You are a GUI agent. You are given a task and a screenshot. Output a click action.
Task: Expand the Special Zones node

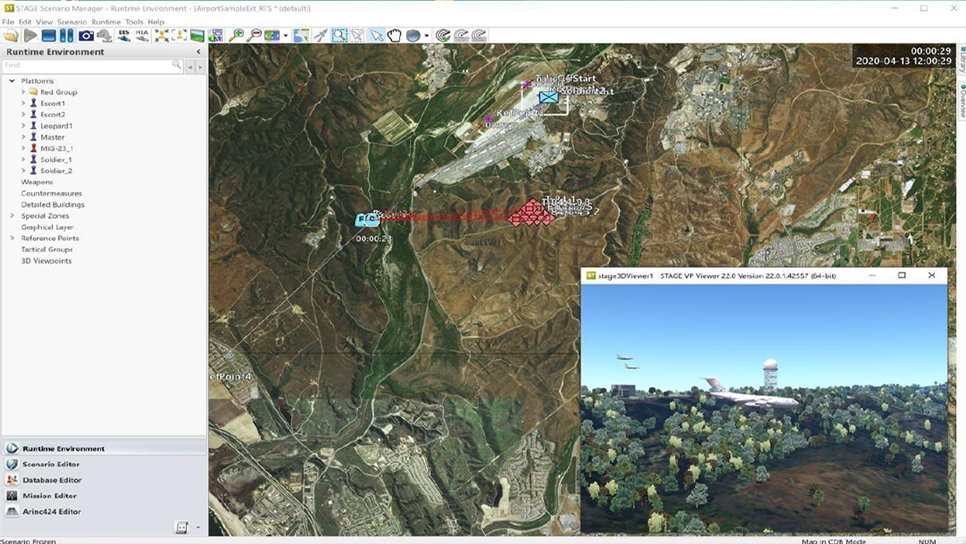point(12,216)
